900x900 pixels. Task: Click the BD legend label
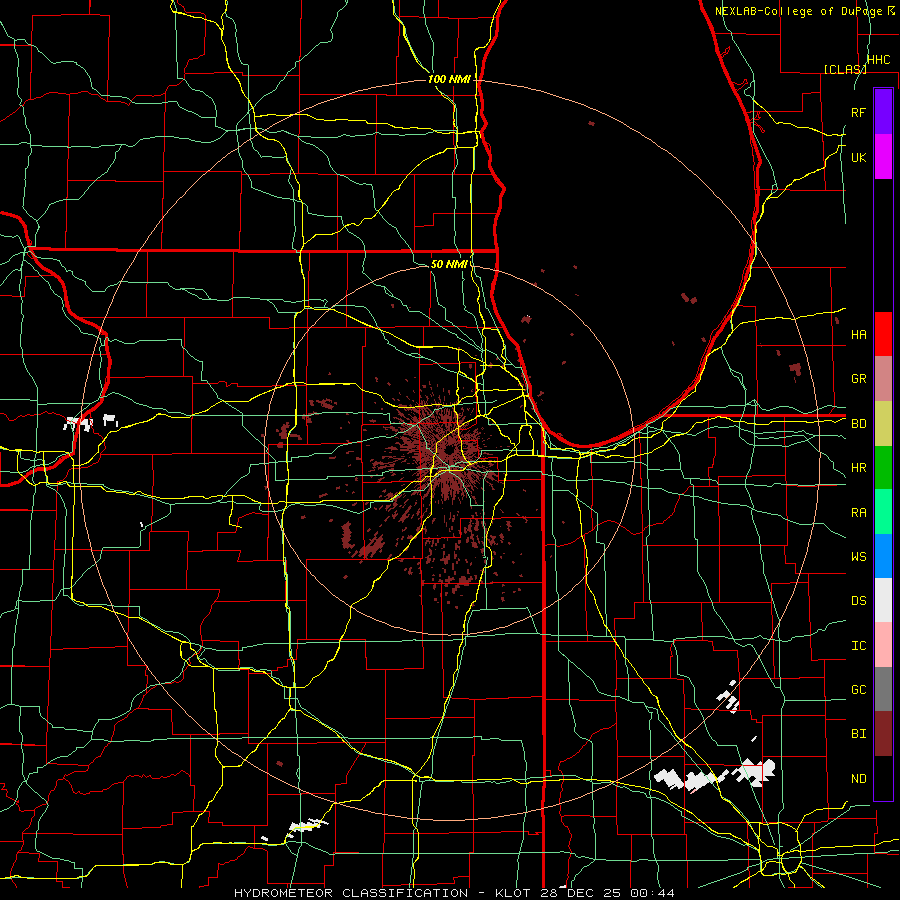pyautogui.click(x=858, y=424)
